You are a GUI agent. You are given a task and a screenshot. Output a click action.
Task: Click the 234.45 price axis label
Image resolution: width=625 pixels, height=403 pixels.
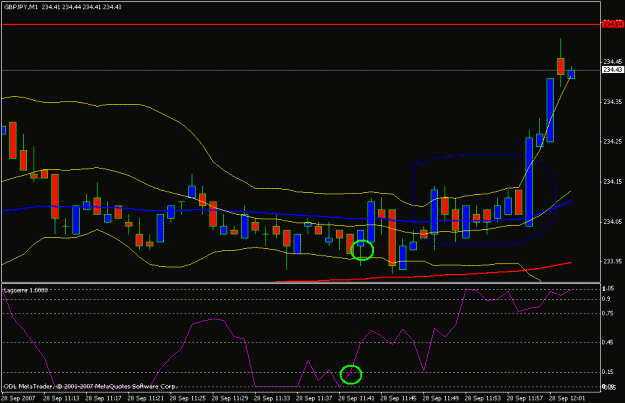(x=612, y=62)
